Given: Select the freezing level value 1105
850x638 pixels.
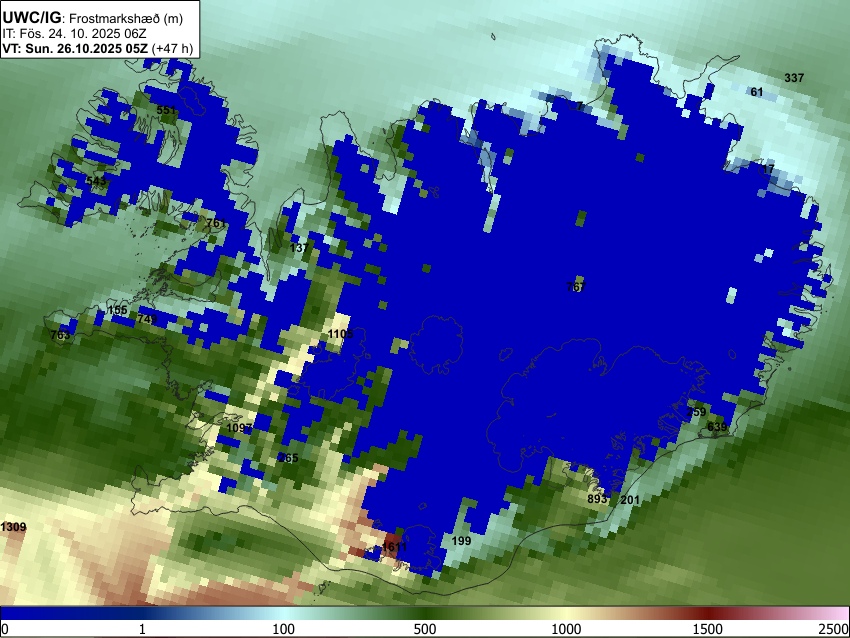Looking at the screenshot, I should 340,334.
